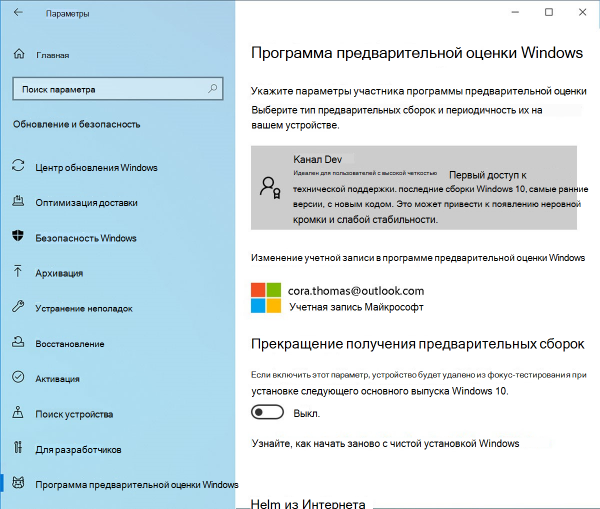
Task: Toggle the stop receiving preview builds switch
Action: point(267,412)
